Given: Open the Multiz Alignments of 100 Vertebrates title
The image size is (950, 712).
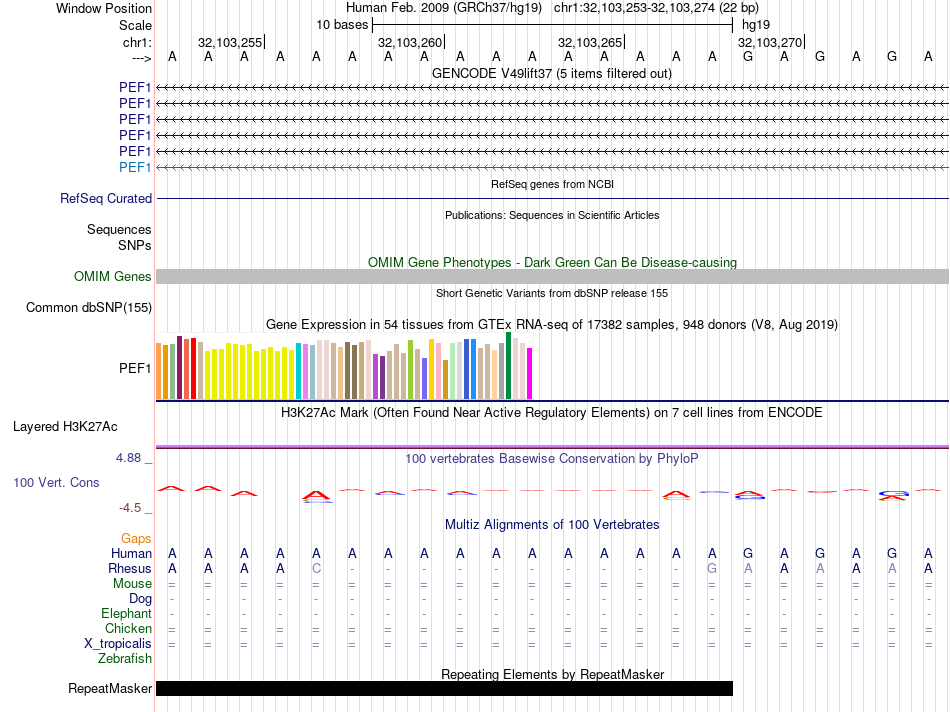Looking at the screenshot, I should click(x=552, y=525).
